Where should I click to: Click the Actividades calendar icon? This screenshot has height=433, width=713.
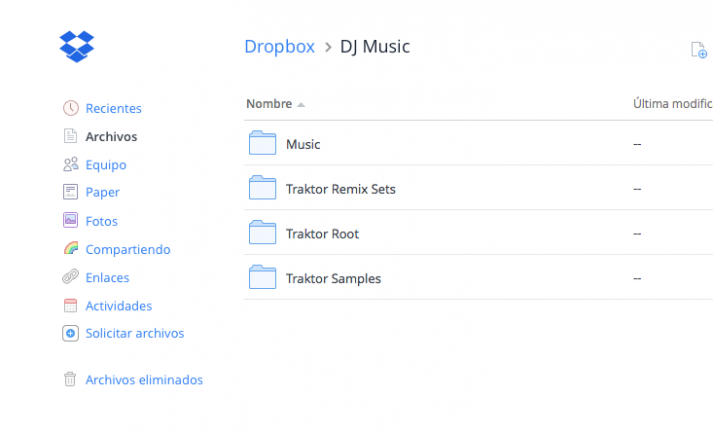coord(70,305)
